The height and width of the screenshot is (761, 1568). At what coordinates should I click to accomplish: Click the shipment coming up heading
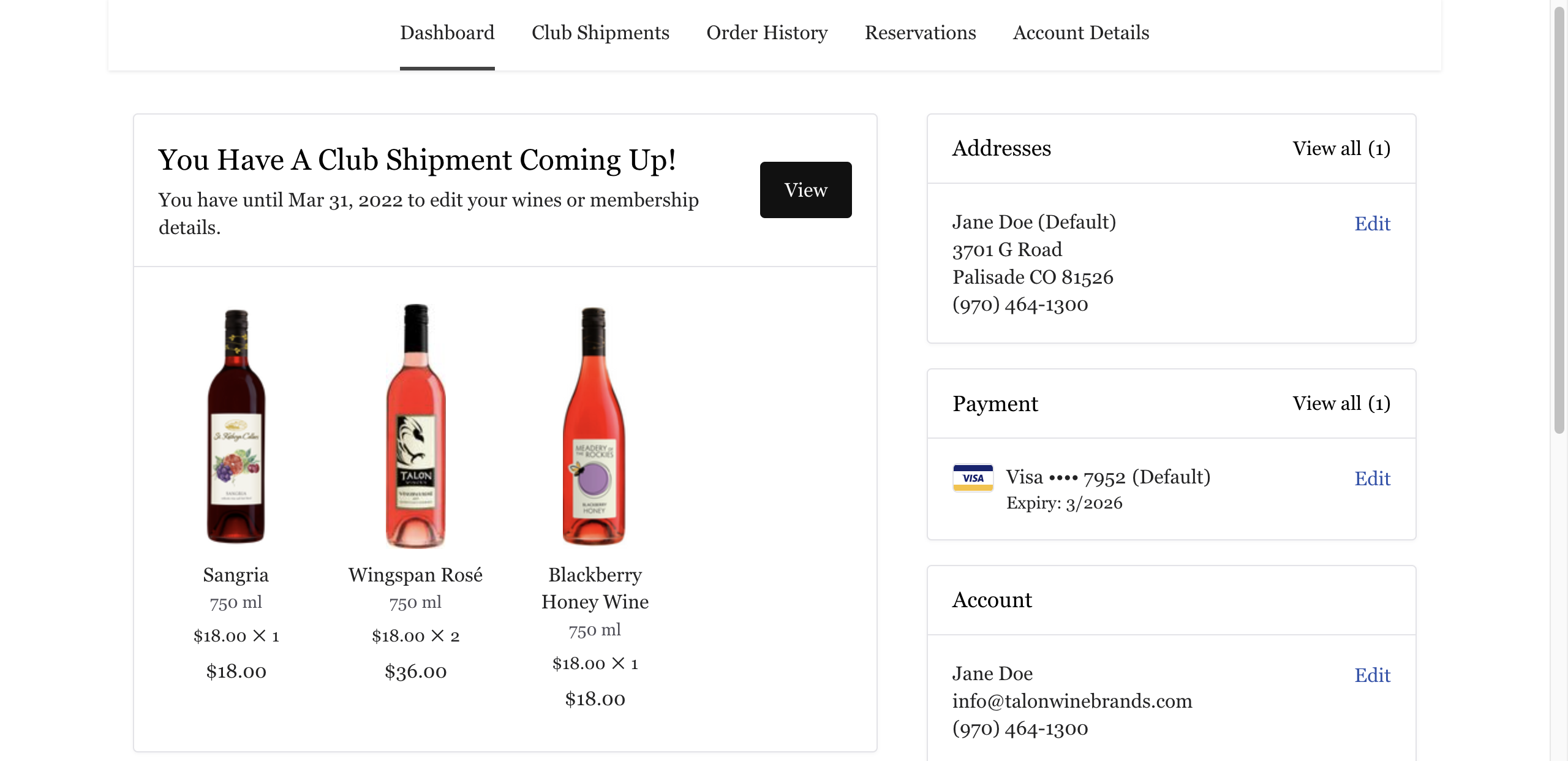[x=417, y=160]
